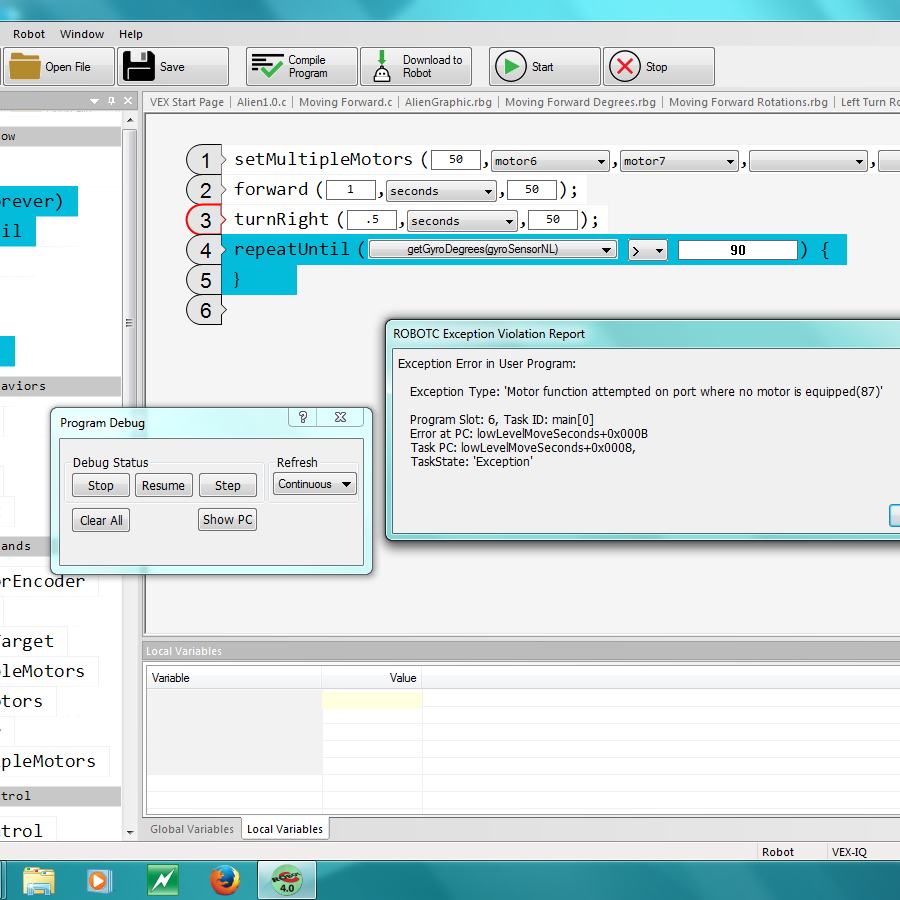Select line number 4 marker
The image size is (900, 900).
tap(205, 250)
